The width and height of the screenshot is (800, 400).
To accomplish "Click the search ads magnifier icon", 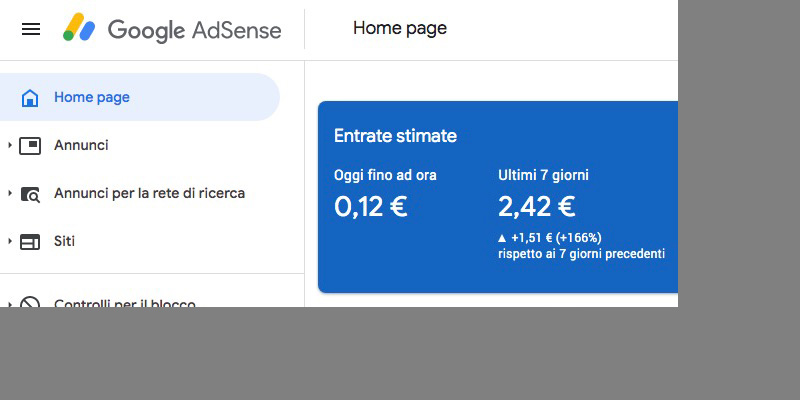I will pyautogui.click(x=30, y=194).
